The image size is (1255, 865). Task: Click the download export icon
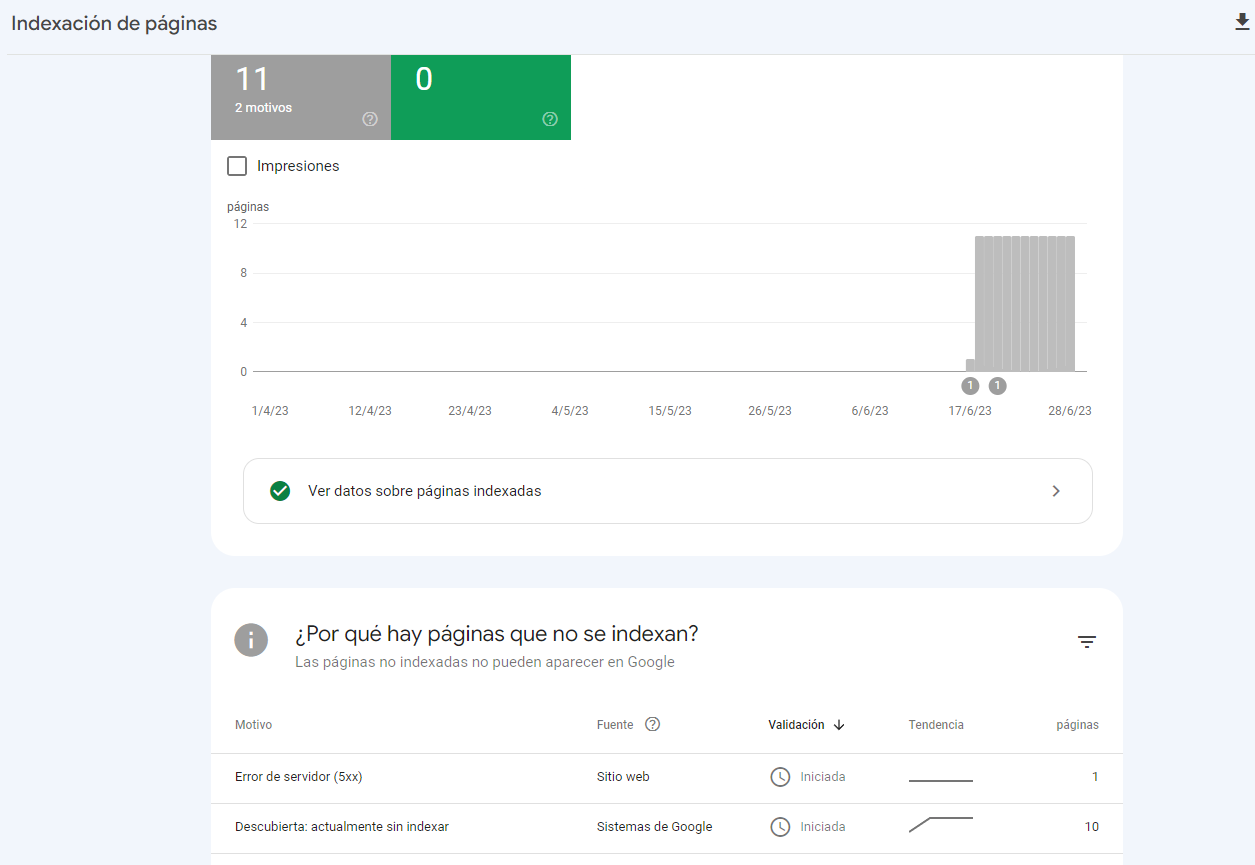pyautogui.click(x=1242, y=22)
